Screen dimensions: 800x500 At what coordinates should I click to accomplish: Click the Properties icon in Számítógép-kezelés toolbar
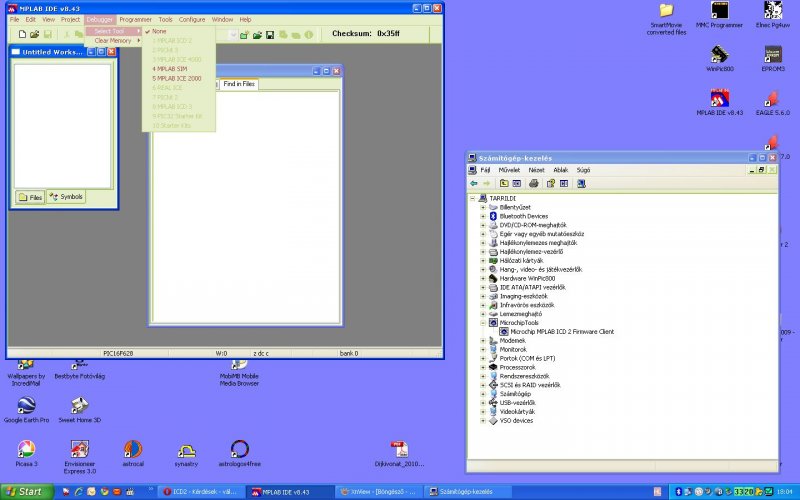(x=551, y=183)
